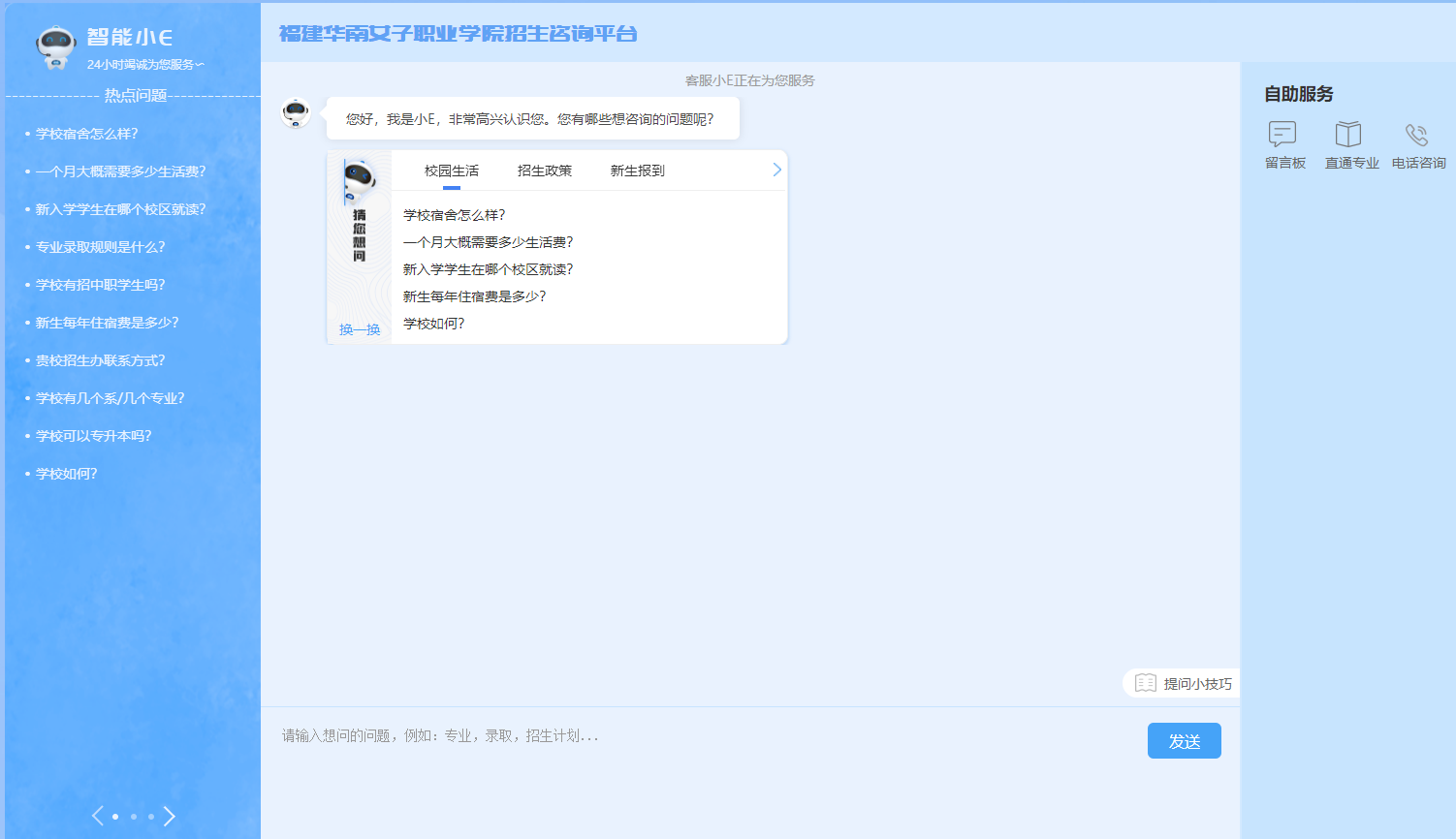The image size is (1456, 839).
Task: Select chat card question 学校如何?
Action: (x=434, y=324)
